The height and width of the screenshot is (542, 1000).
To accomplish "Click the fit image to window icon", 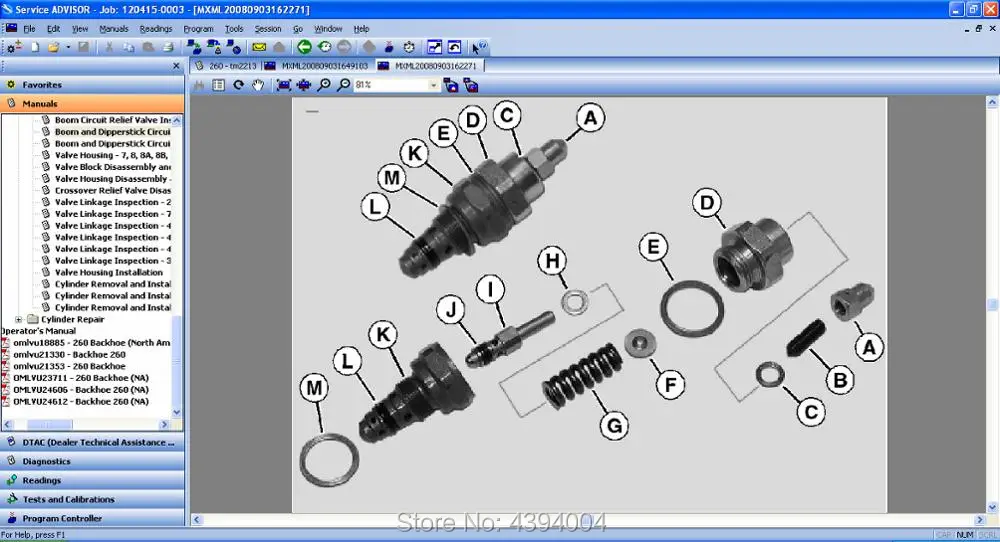I will click(x=284, y=85).
